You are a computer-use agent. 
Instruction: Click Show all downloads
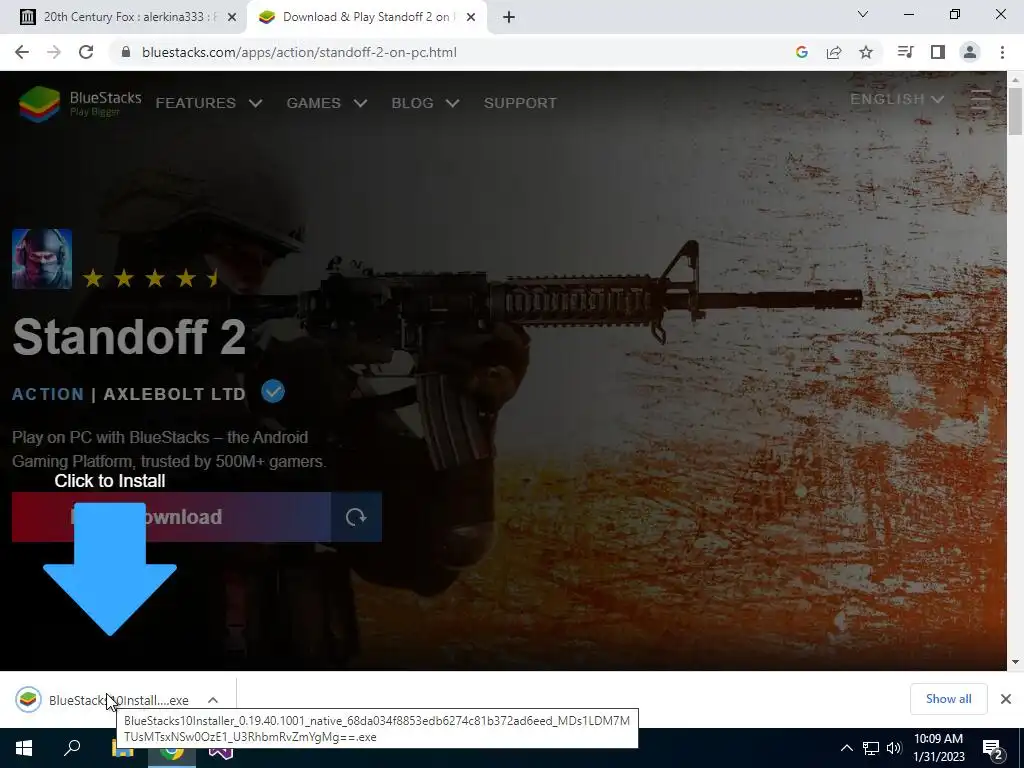948,699
